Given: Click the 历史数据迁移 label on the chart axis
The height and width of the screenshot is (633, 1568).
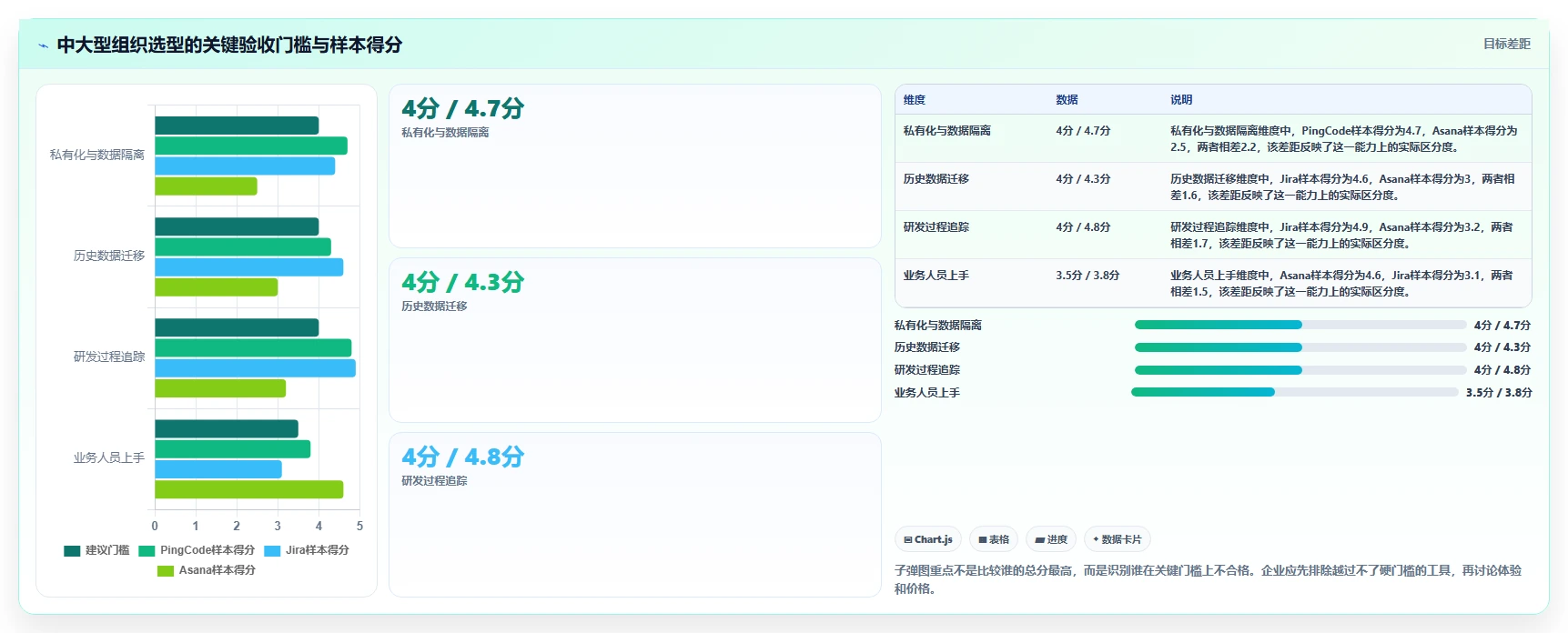Looking at the screenshot, I should coord(109,256).
